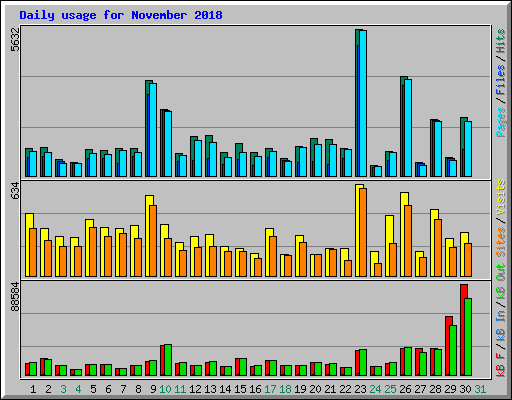Screen dimensions: 512x400
Task: Select the green kB bar for day 15
Action: (x=243, y=367)
